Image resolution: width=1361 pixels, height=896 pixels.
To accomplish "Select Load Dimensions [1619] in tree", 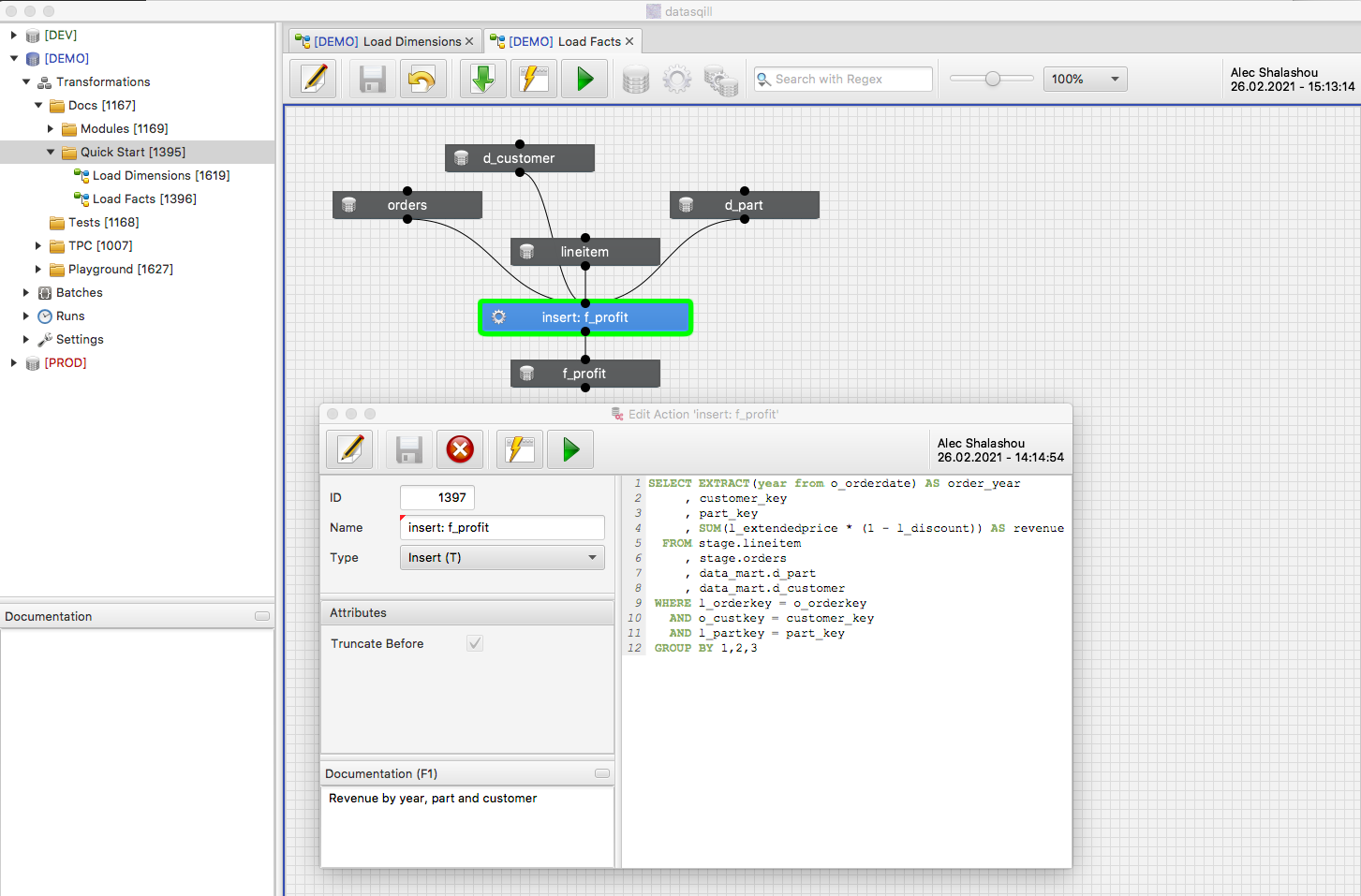I will 160,175.
